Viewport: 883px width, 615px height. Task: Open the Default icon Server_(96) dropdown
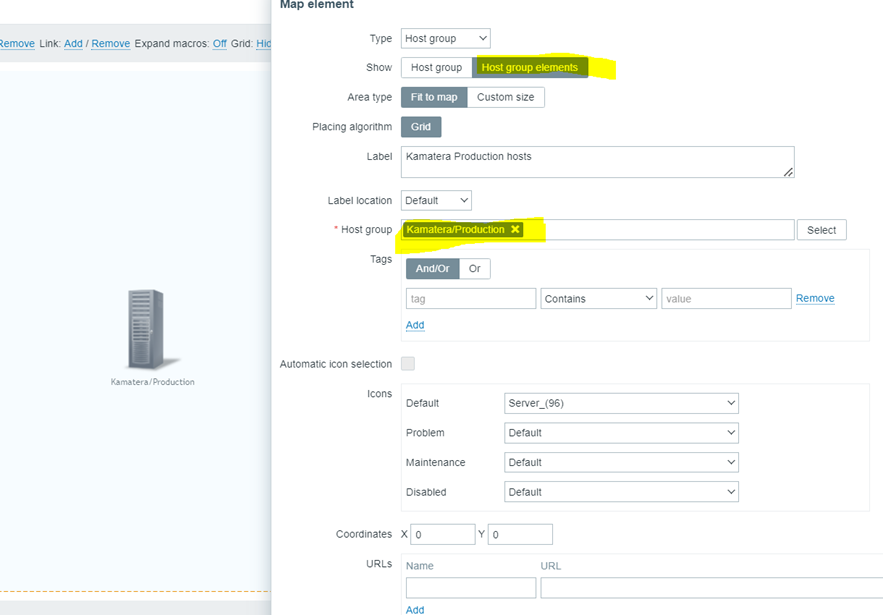[621, 403]
